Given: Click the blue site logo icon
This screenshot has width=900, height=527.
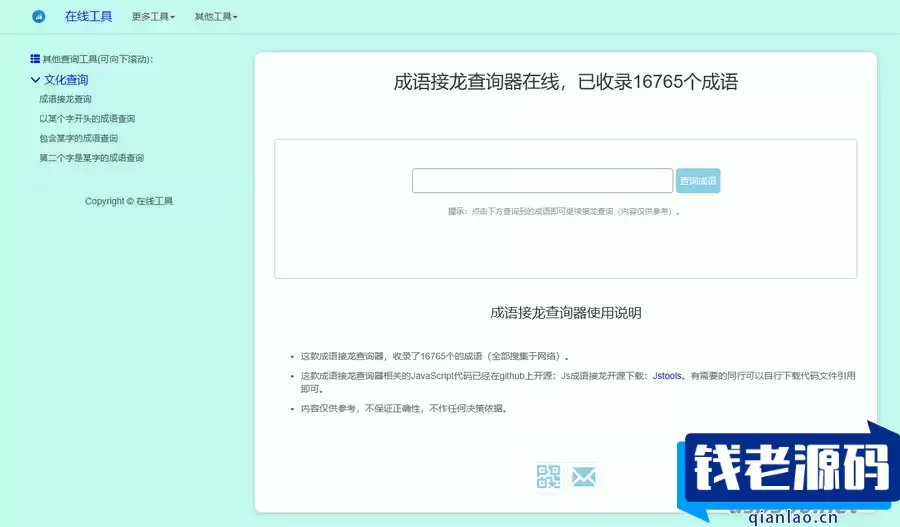Looking at the screenshot, I should (38, 17).
